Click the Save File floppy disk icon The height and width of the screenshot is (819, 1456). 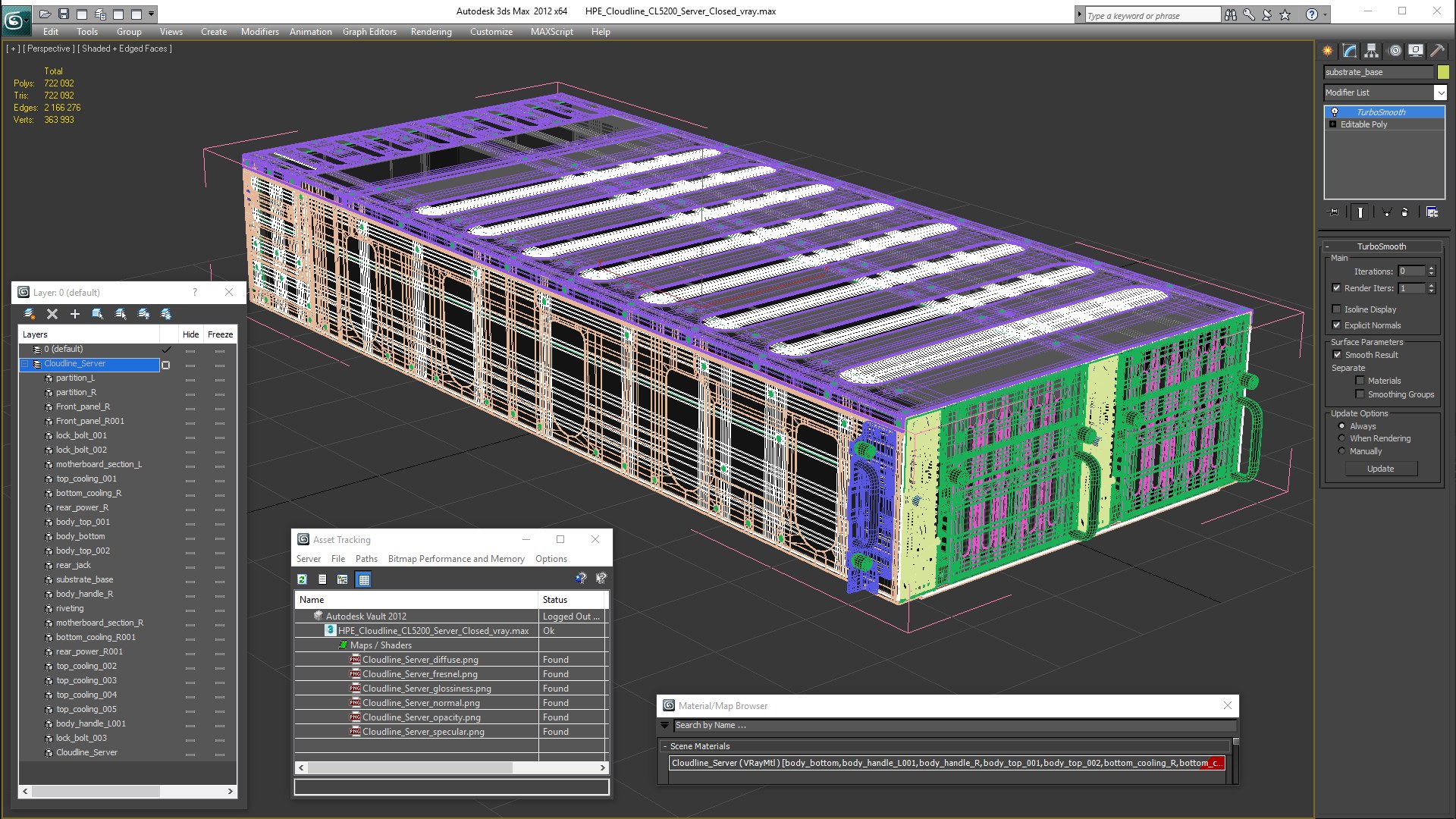[64, 14]
